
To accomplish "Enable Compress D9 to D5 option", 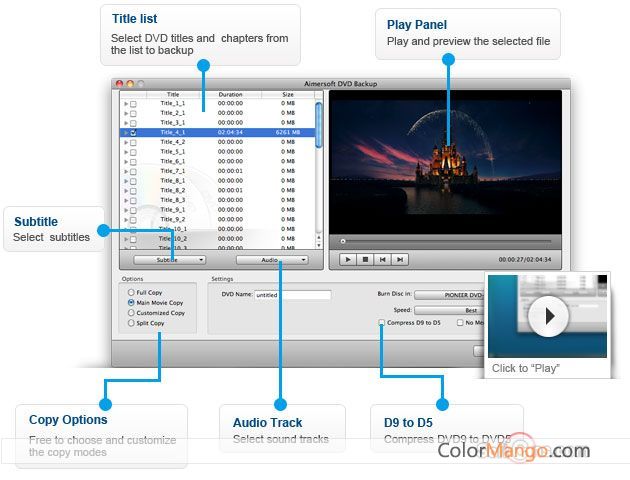I will [382, 323].
